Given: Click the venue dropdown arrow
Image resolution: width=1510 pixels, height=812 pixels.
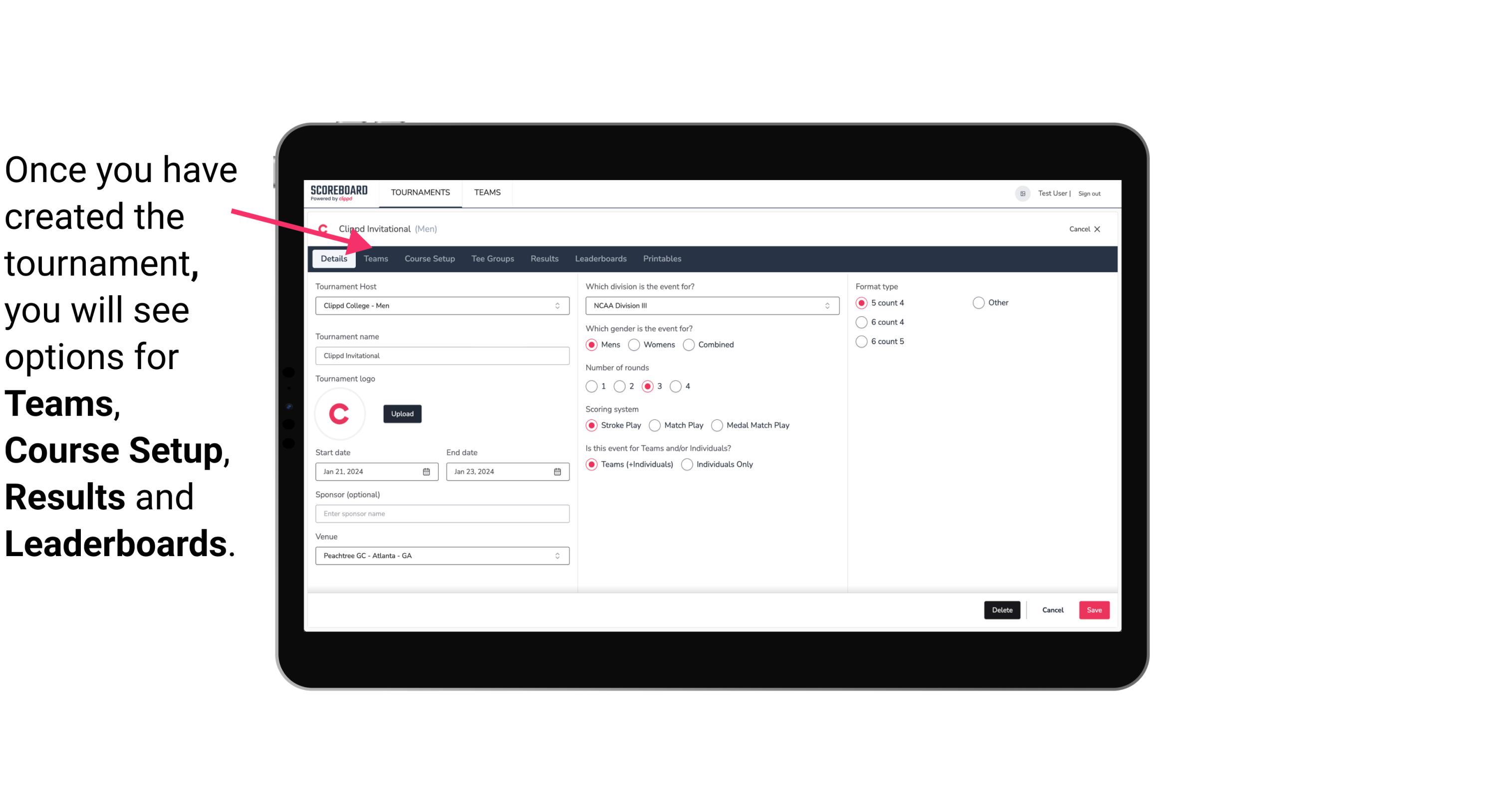Looking at the screenshot, I should click(x=559, y=555).
